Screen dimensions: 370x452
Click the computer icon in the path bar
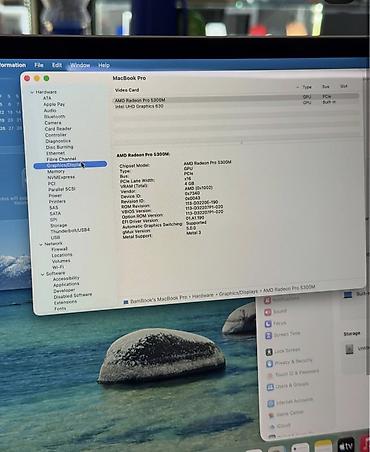[x=126, y=302]
